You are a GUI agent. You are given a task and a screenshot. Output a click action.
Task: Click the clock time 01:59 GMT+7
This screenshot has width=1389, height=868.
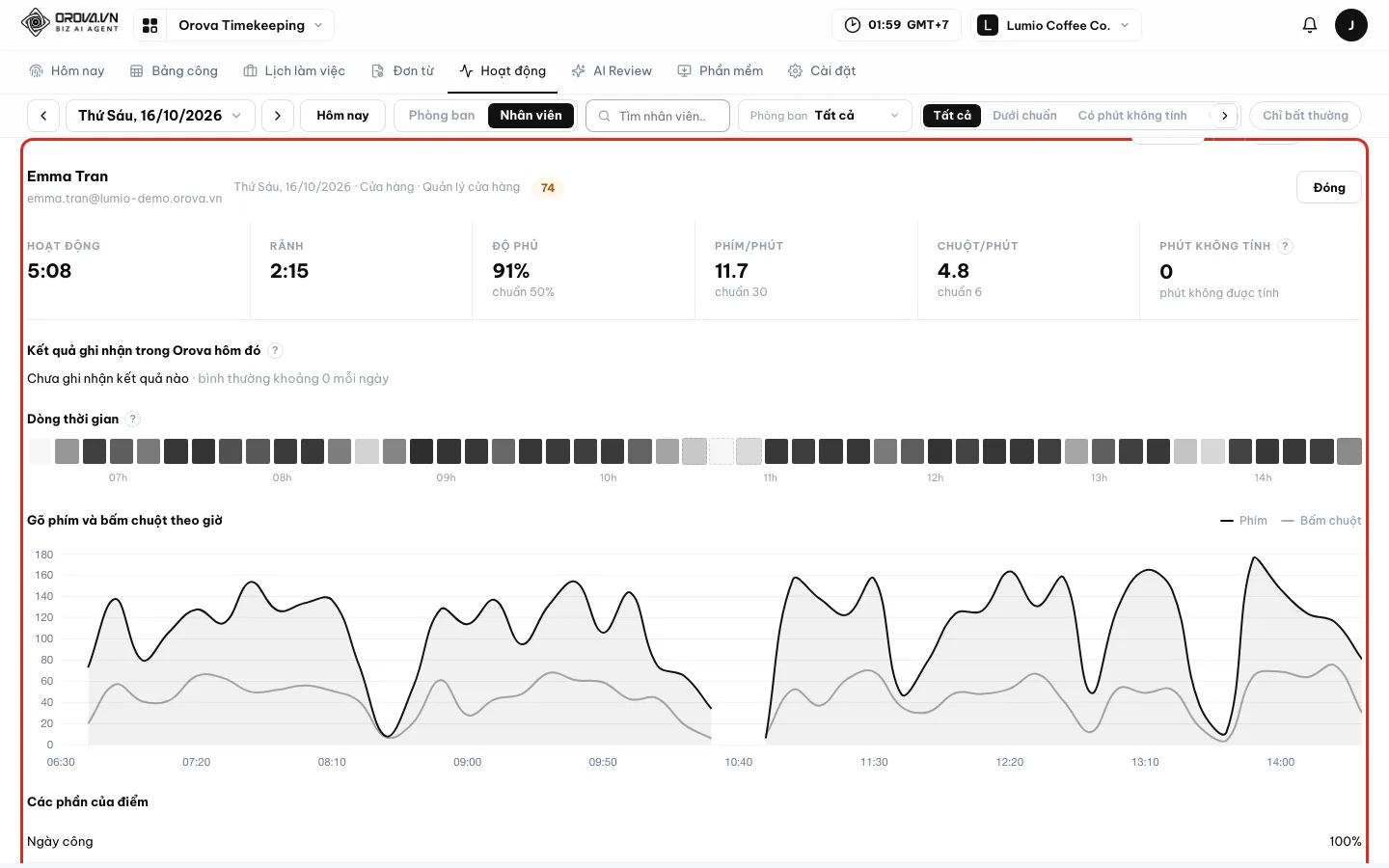coord(897,25)
